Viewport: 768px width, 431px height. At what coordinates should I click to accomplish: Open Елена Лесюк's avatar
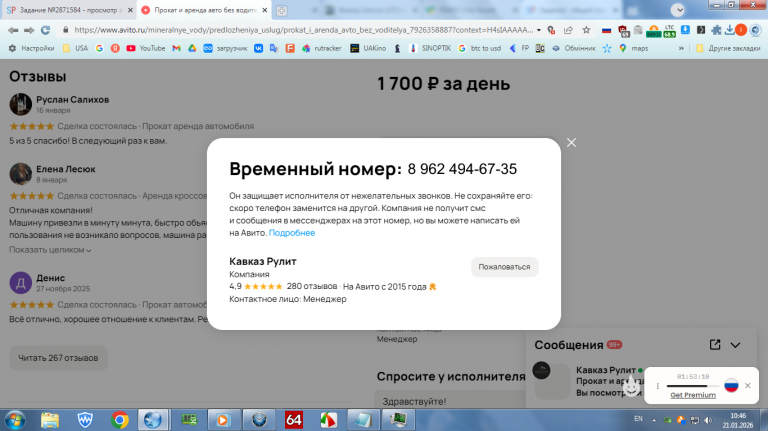coord(21,174)
